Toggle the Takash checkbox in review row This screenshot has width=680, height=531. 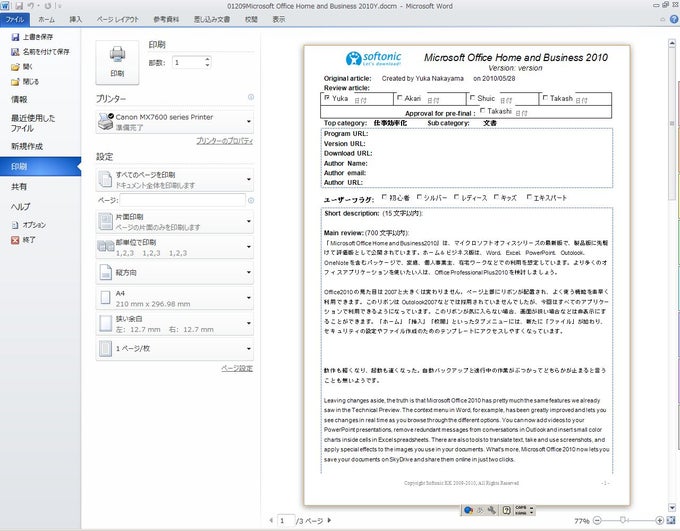(545, 98)
